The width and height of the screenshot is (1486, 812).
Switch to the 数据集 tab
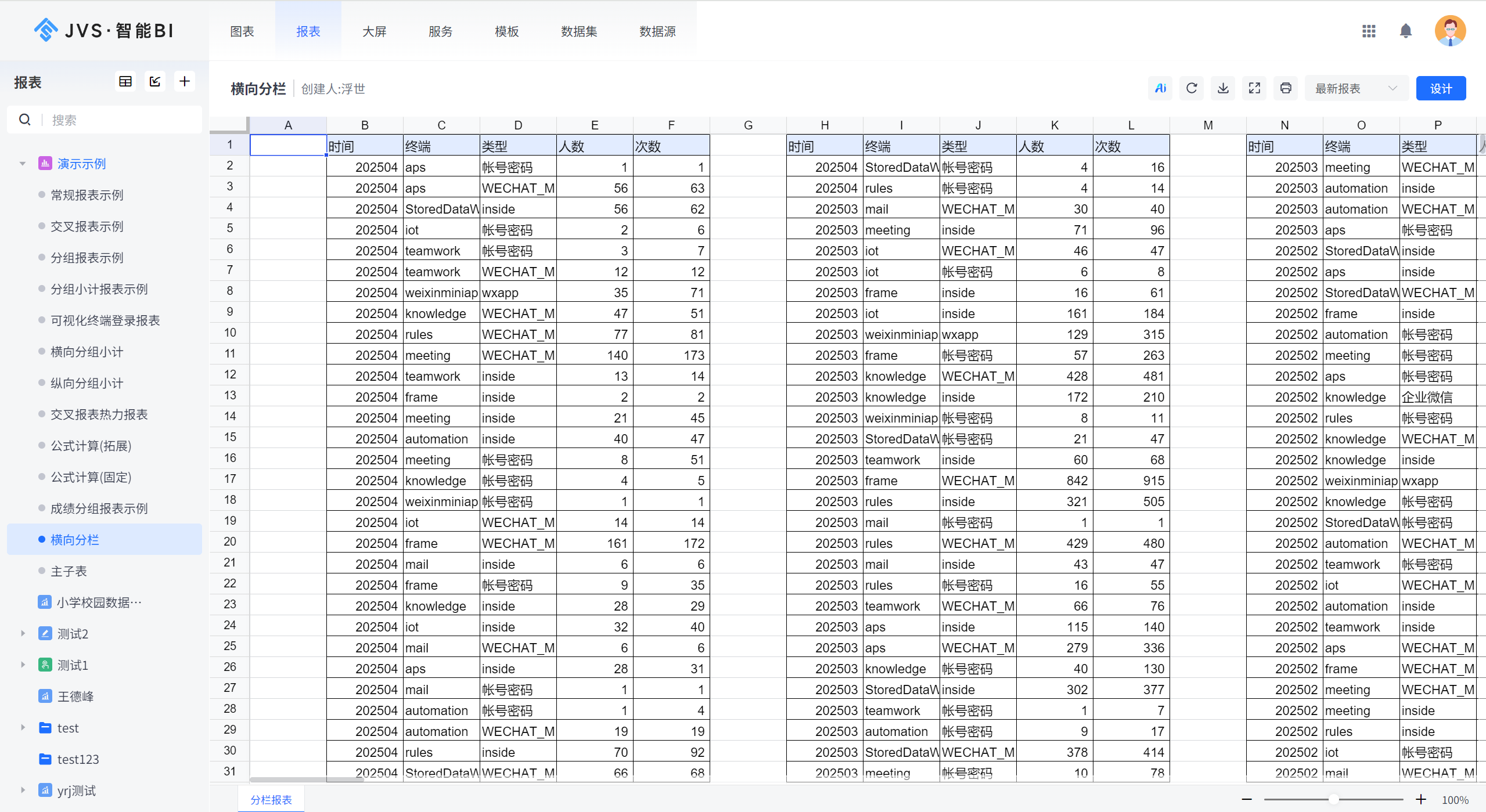coord(579,31)
